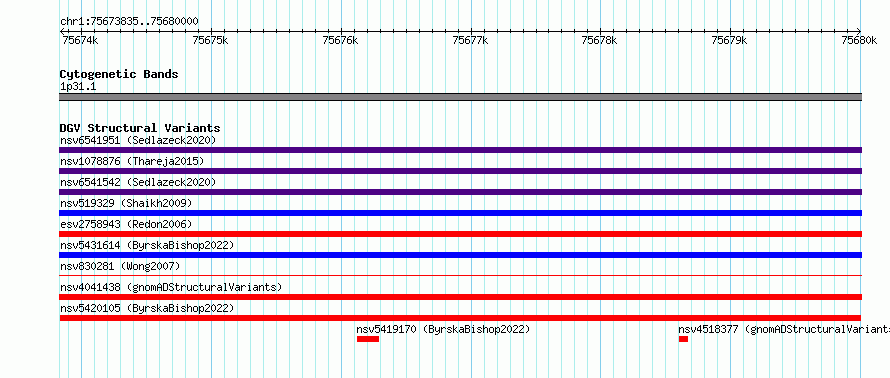Click the Cytogenetic Bands track title

(x=119, y=74)
